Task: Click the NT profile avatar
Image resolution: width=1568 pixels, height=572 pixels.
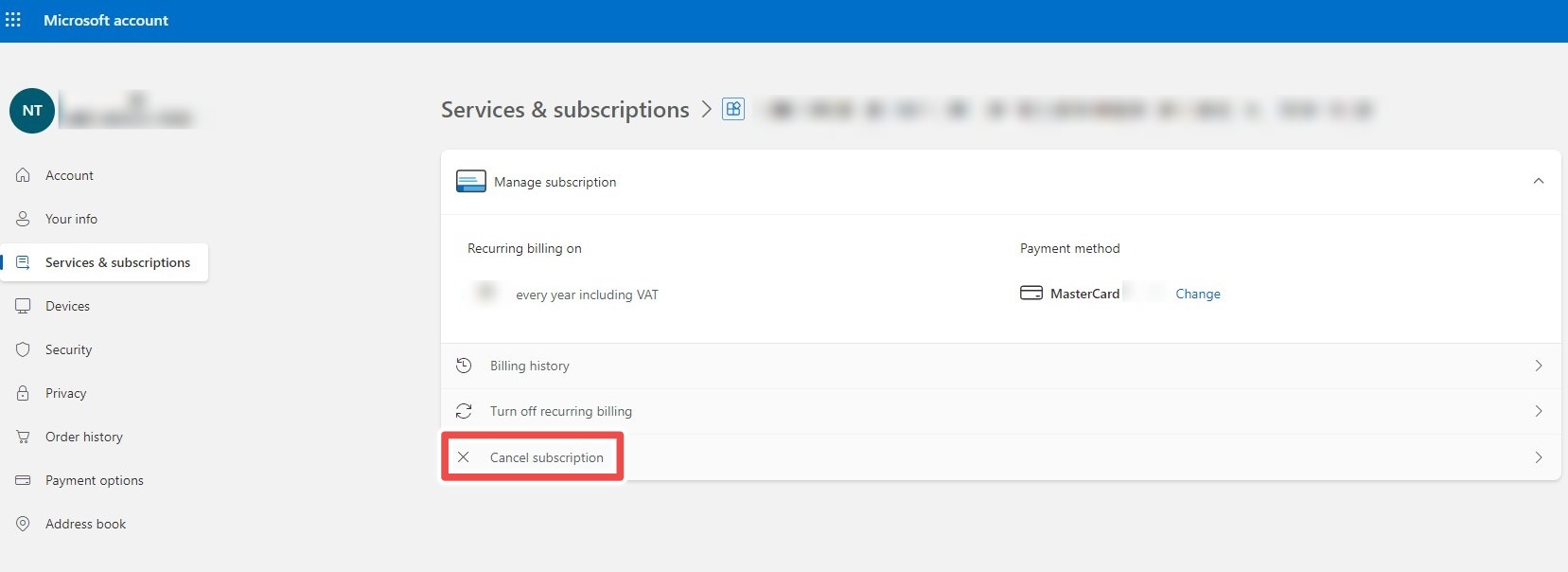Action: [x=32, y=111]
